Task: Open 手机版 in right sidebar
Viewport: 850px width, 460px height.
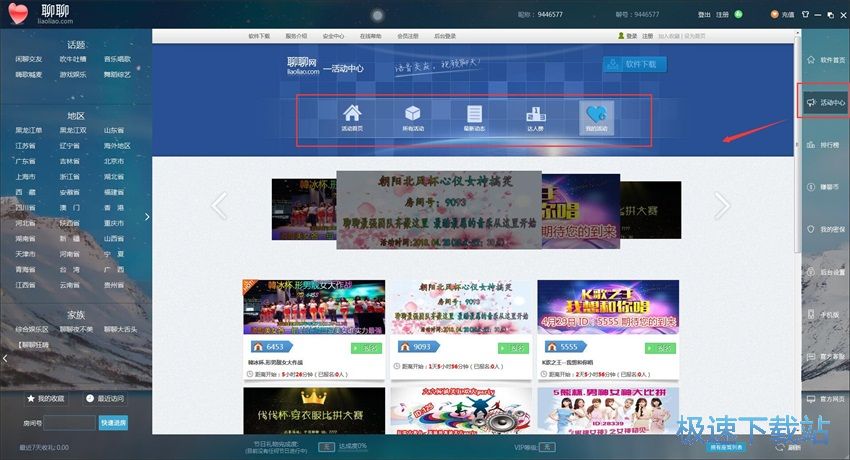Action: (824, 314)
